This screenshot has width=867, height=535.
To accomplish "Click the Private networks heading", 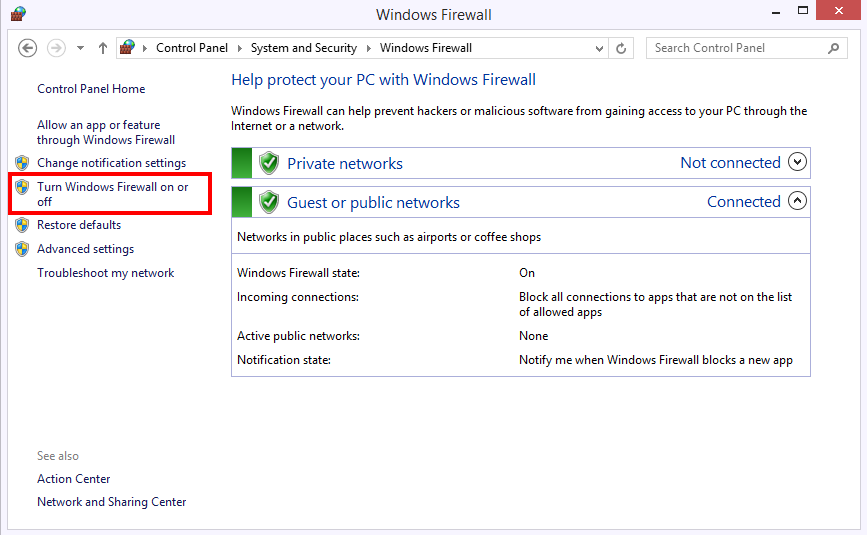I will pyautogui.click(x=345, y=164).
